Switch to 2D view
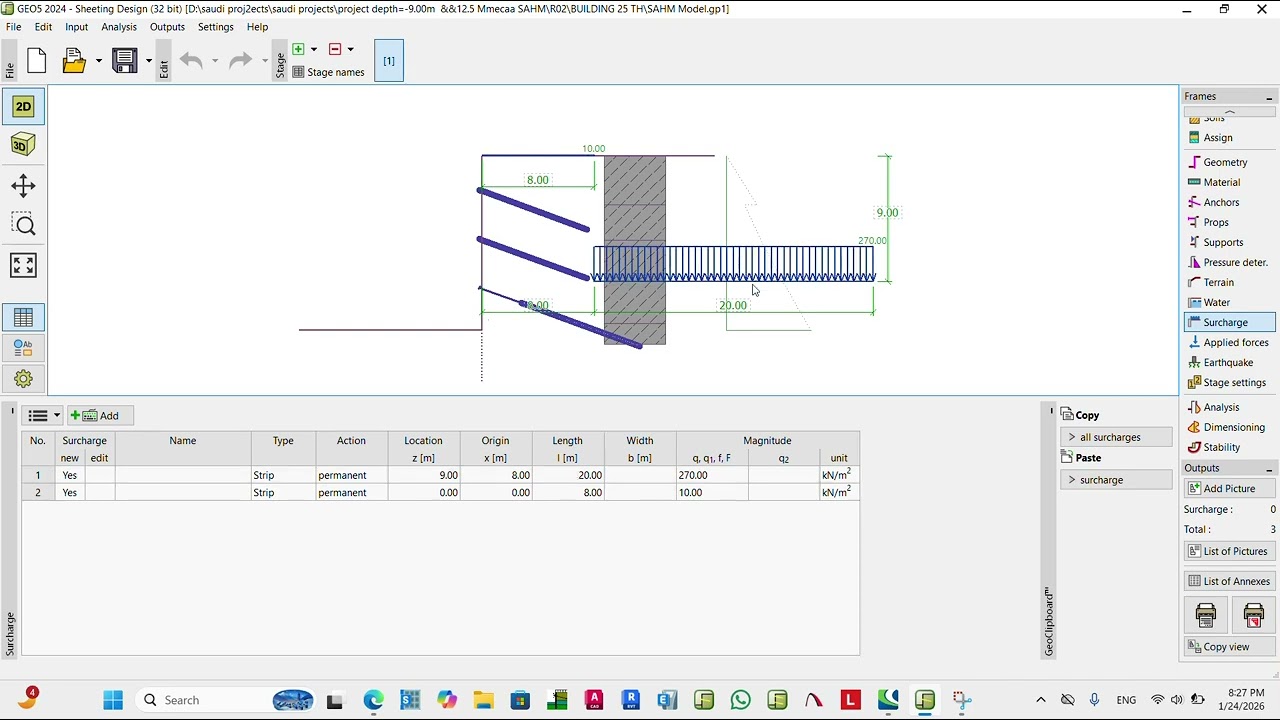The image size is (1280, 720). tap(23, 106)
